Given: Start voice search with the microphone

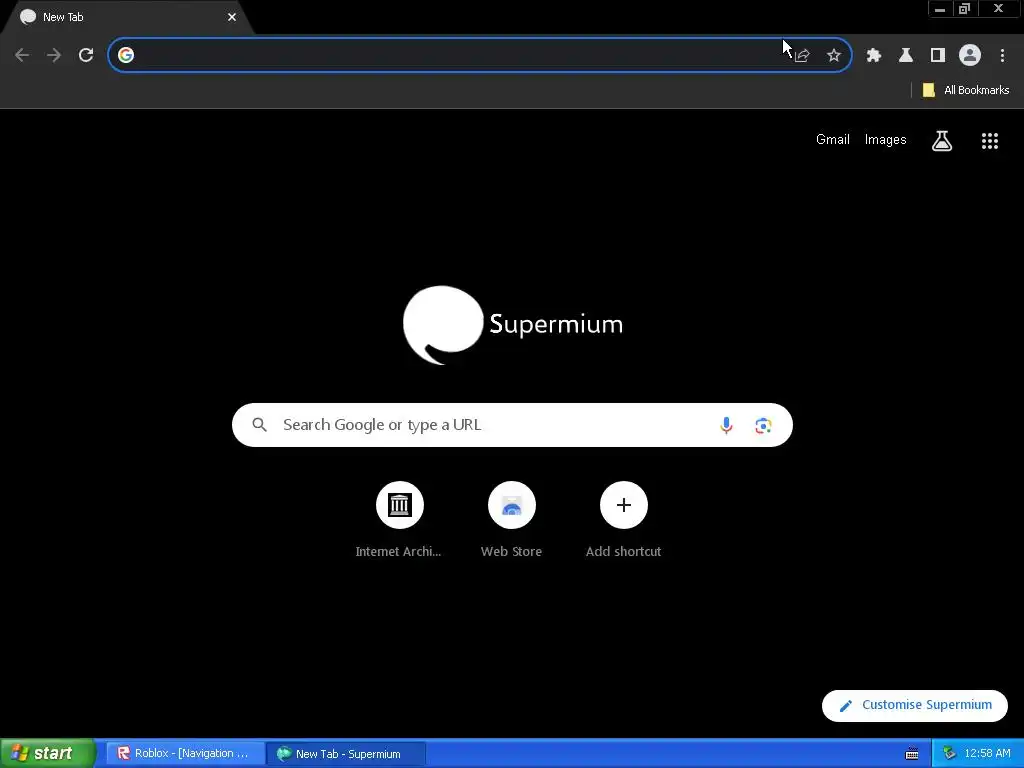Looking at the screenshot, I should tap(726, 425).
